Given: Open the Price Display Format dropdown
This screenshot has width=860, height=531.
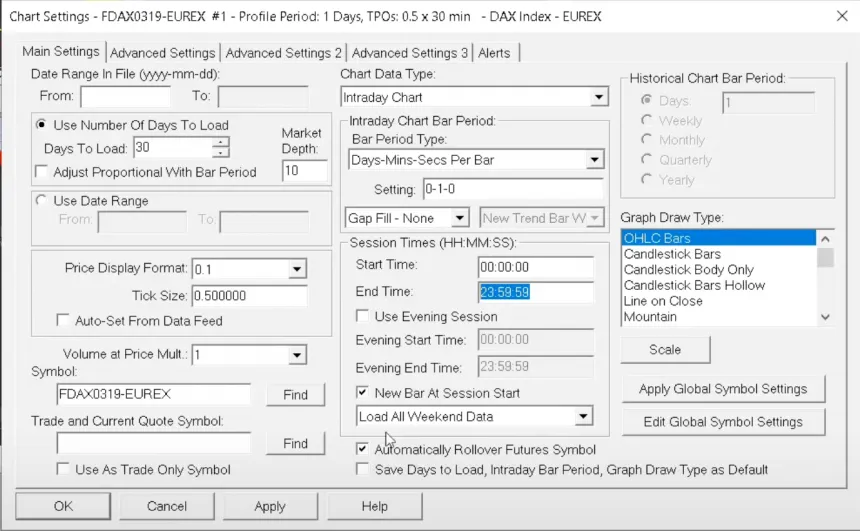Looking at the screenshot, I should [296, 270].
